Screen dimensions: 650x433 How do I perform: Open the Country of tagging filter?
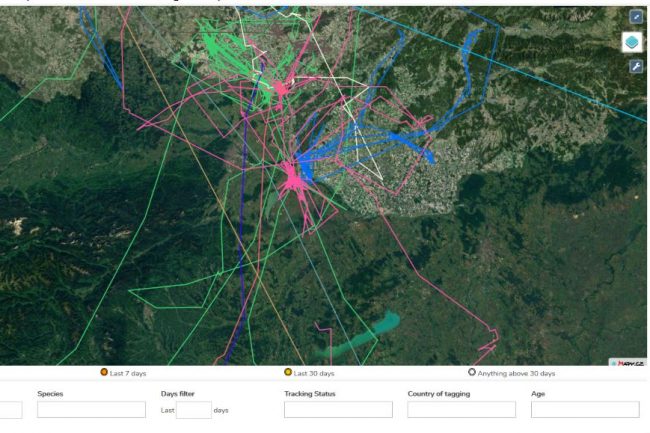point(461,410)
